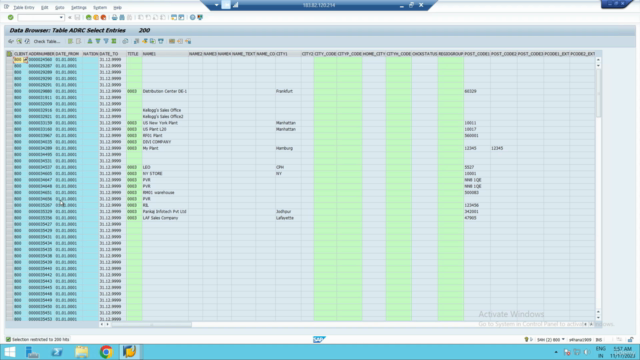Click the vertical scrollbar down arrow at bottom
The width and height of the screenshot is (640, 360).
point(598,318)
